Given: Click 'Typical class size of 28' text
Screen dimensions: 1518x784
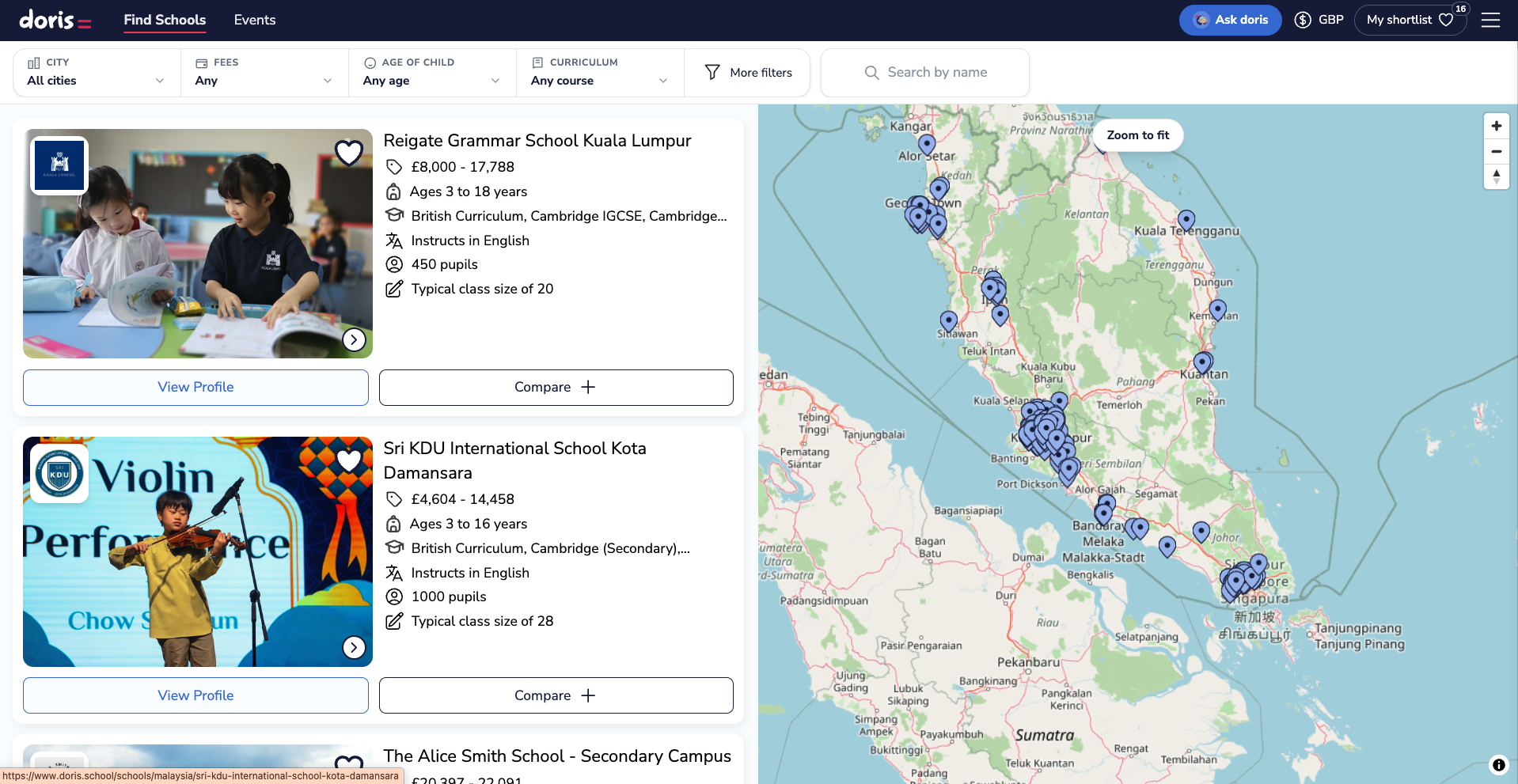Looking at the screenshot, I should pyautogui.click(x=482, y=621).
